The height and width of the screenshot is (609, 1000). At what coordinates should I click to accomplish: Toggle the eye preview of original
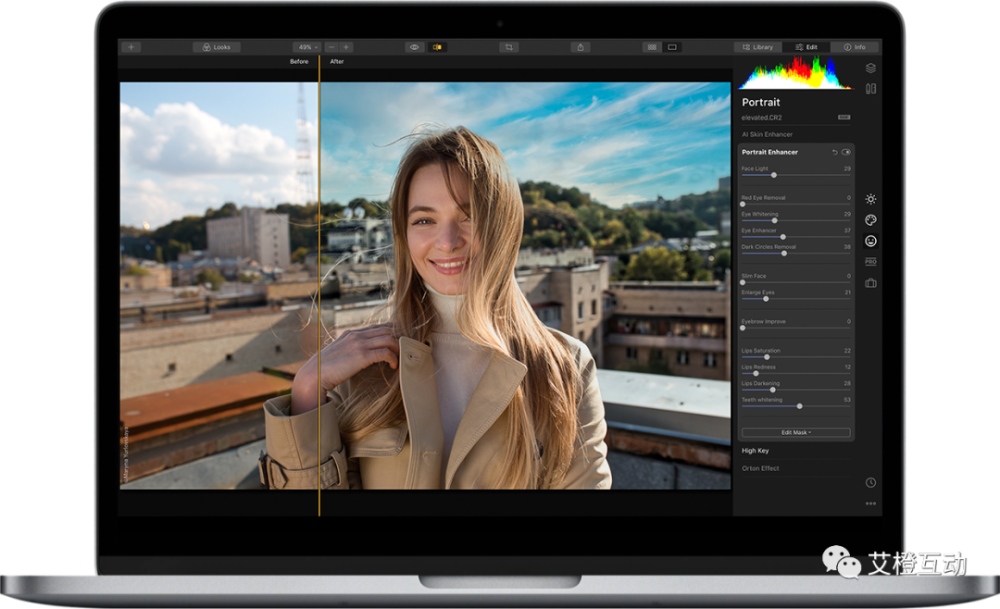coord(414,47)
